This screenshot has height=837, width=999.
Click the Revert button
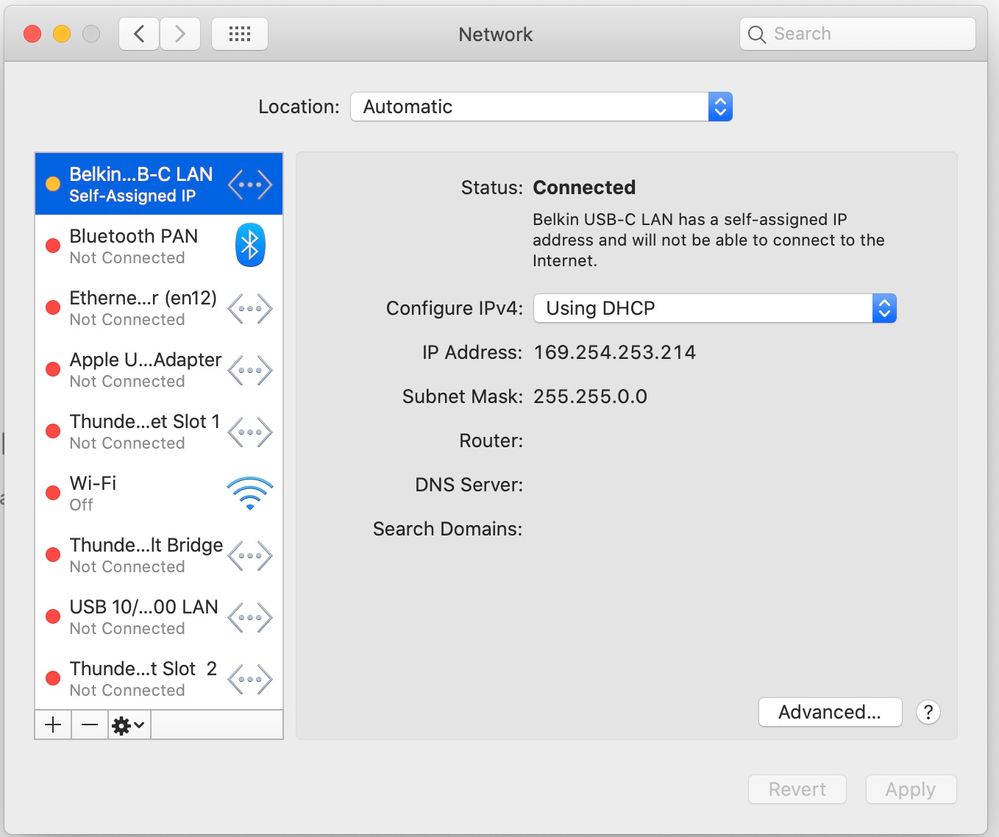pos(797,789)
